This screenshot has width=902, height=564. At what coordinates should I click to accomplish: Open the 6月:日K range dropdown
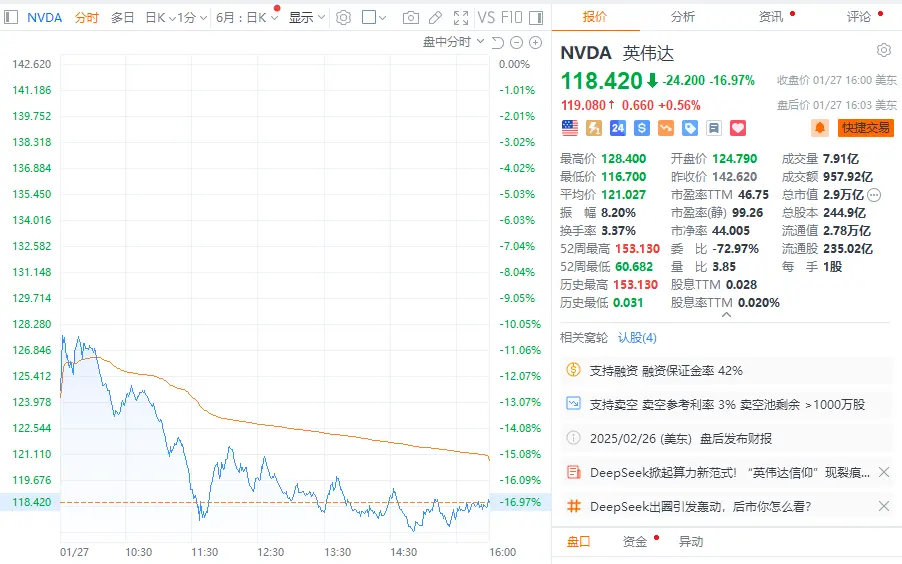pos(247,18)
